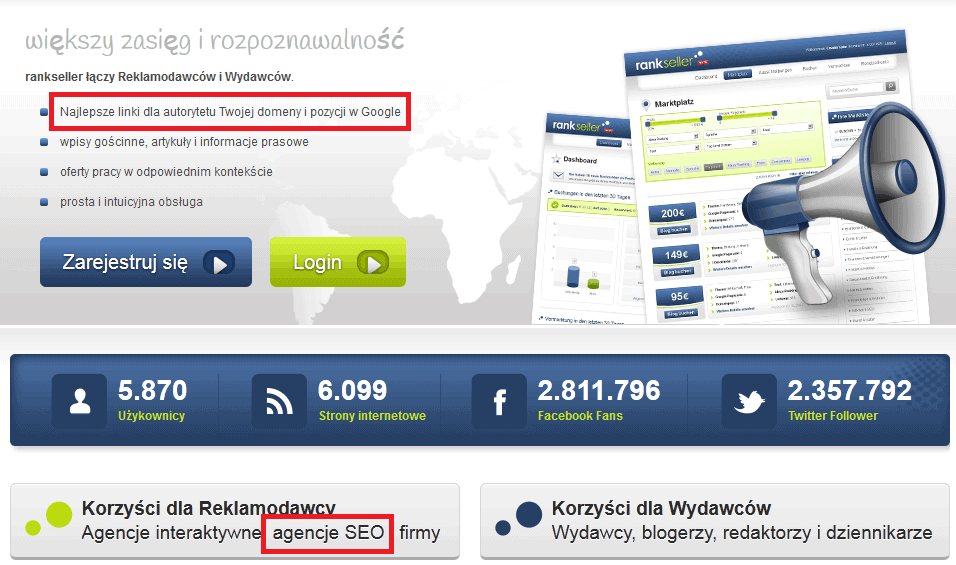Click 'agencje SEO' text in Reklamodawcy panel
The image size is (956, 565).
tap(328, 533)
